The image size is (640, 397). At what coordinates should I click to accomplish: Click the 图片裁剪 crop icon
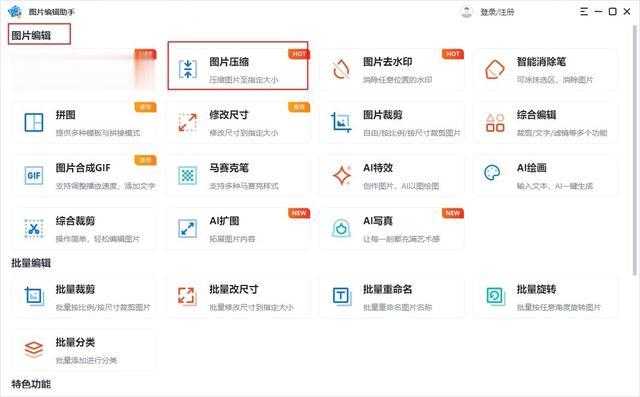tap(341, 122)
